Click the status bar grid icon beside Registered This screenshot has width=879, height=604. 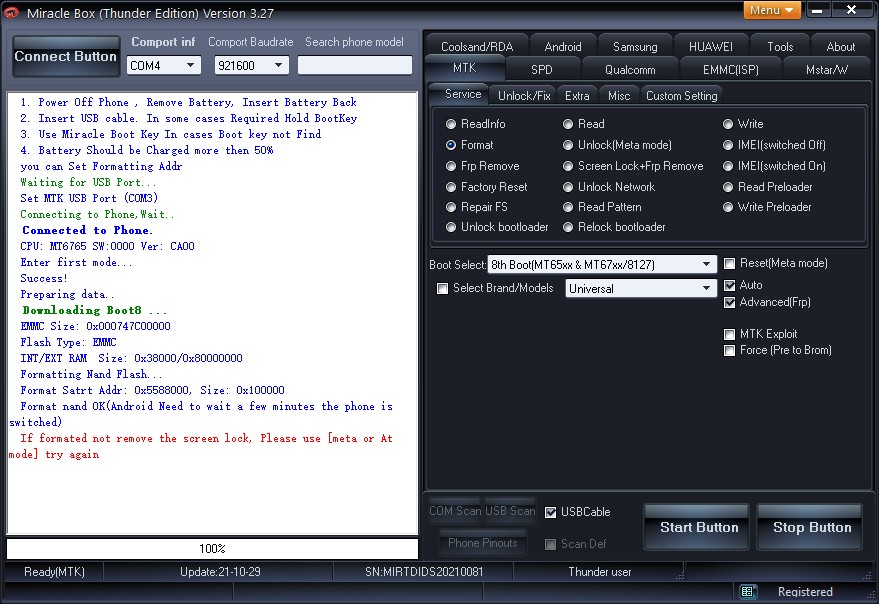[x=747, y=591]
